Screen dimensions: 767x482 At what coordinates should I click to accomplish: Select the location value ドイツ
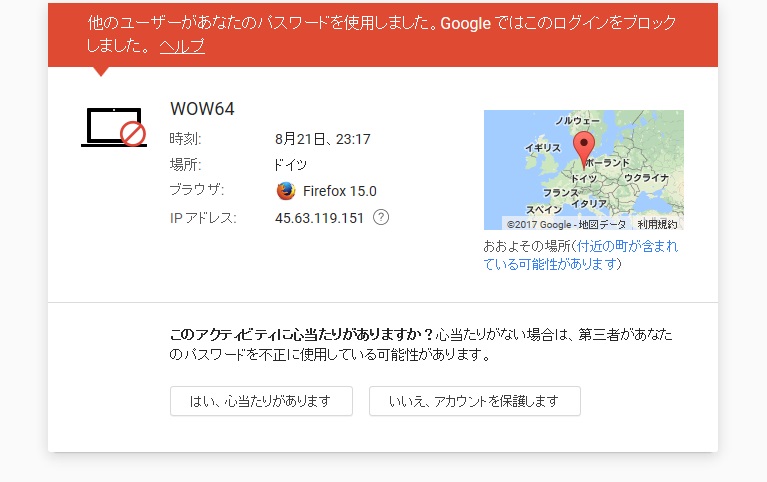tap(291, 164)
